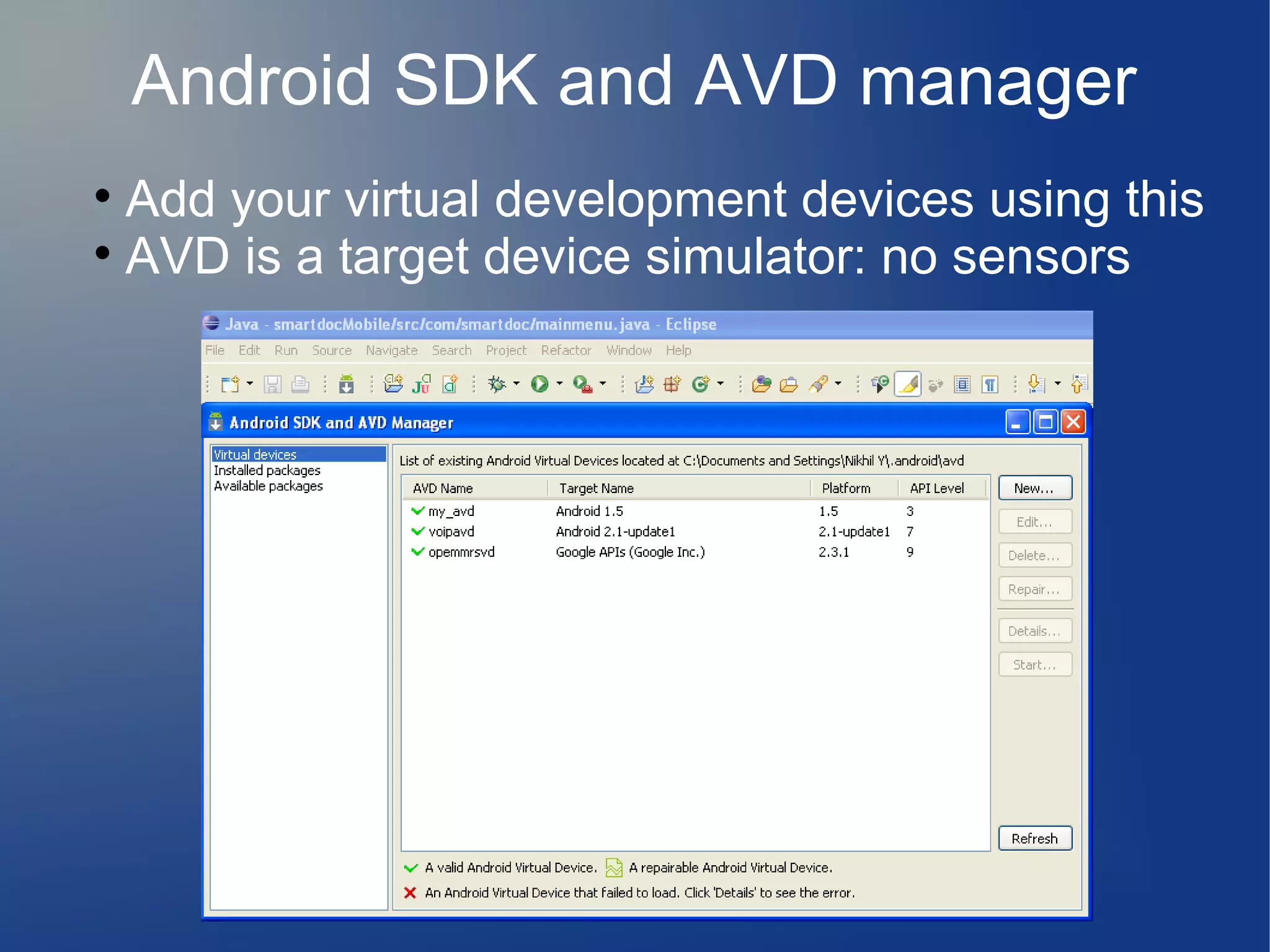
Task: Click Eclipse logo icon in main title bar
Action: (x=211, y=323)
